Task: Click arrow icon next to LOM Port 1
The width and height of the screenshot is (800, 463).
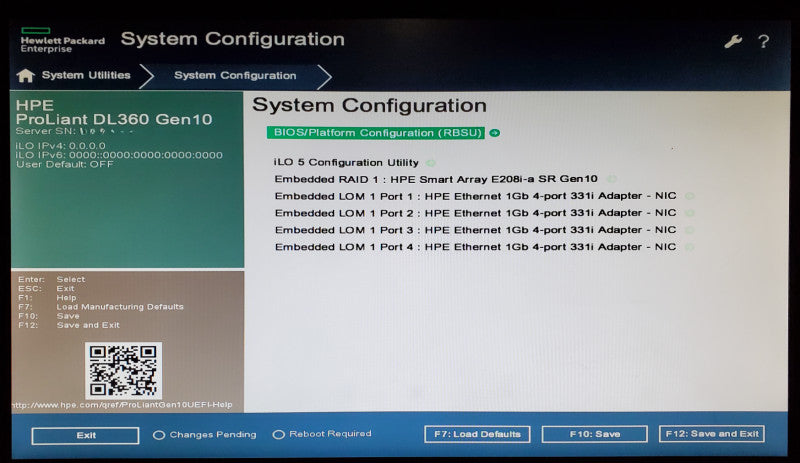Action: tap(689, 196)
